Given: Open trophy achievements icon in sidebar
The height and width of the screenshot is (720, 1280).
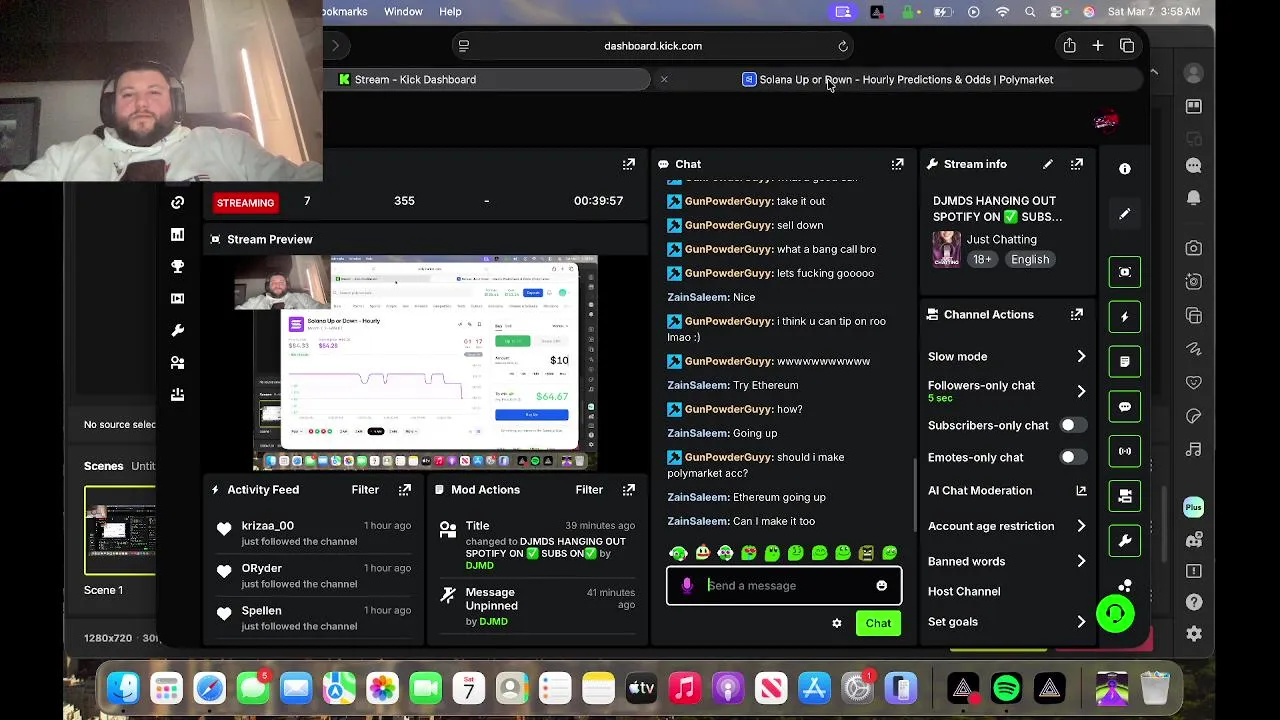Looking at the screenshot, I should click(177, 266).
